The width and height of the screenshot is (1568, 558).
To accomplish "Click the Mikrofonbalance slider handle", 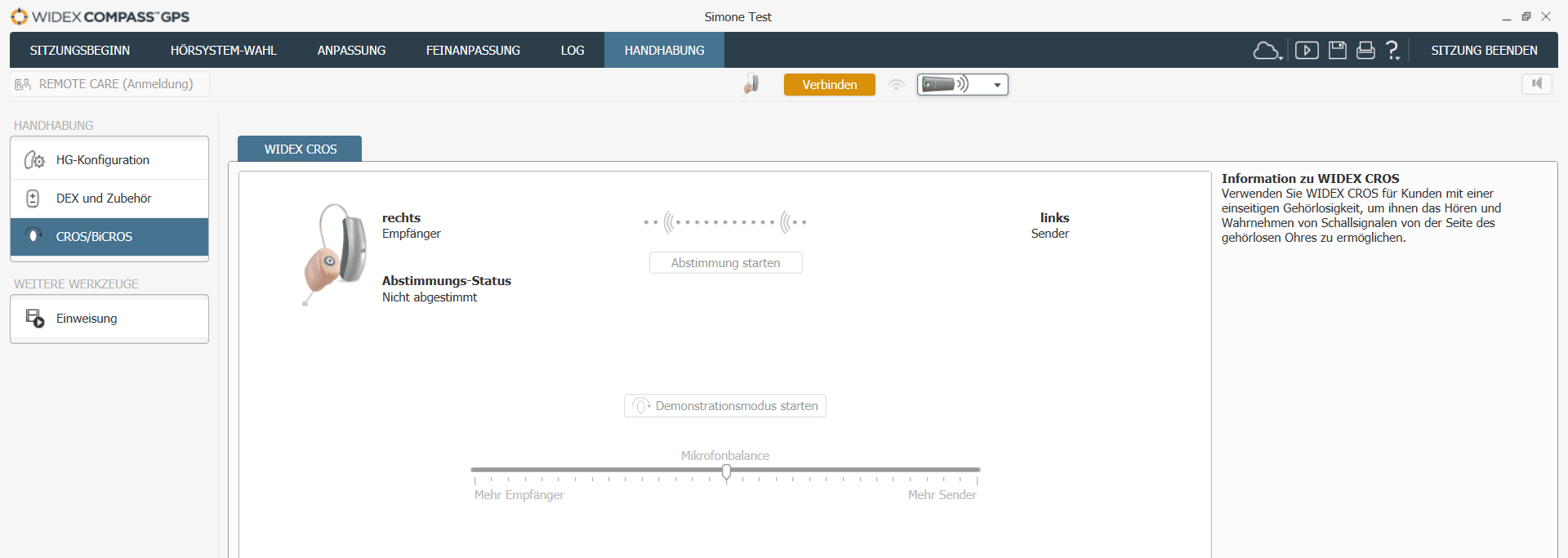I will 726,472.
